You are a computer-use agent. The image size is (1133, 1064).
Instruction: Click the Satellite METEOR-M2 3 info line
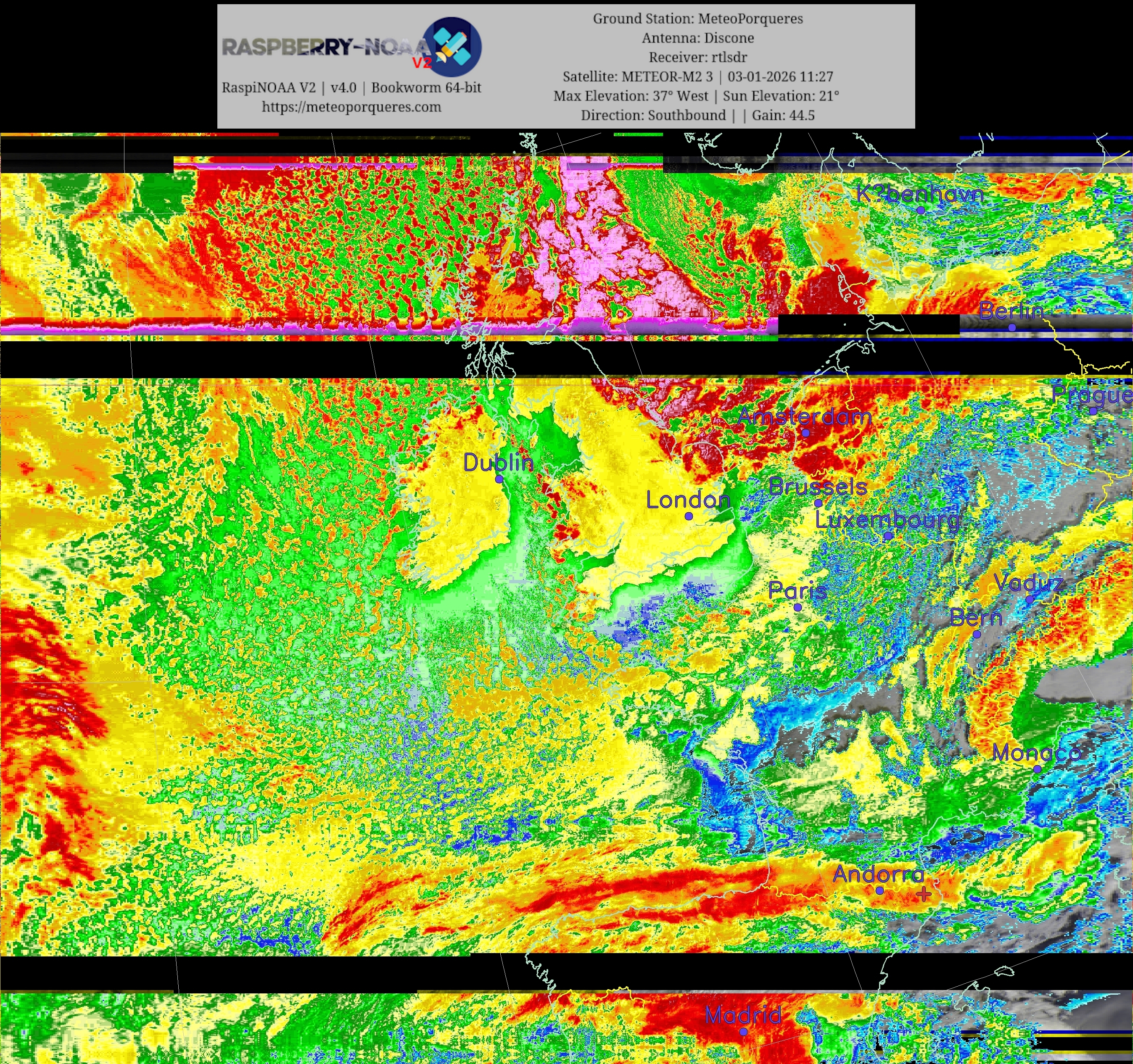pos(697,77)
